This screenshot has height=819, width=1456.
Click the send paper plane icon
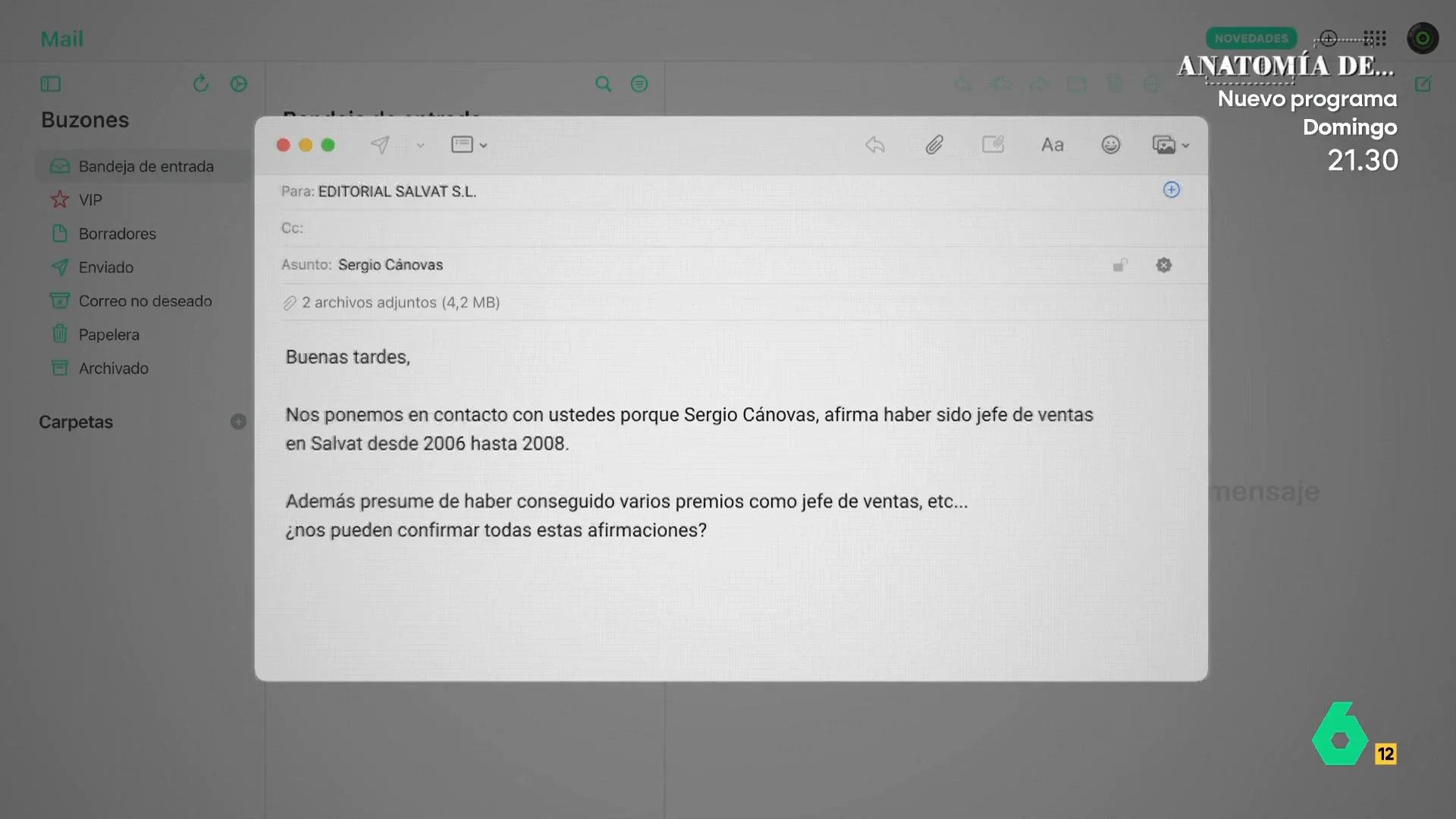[x=380, y=145]
